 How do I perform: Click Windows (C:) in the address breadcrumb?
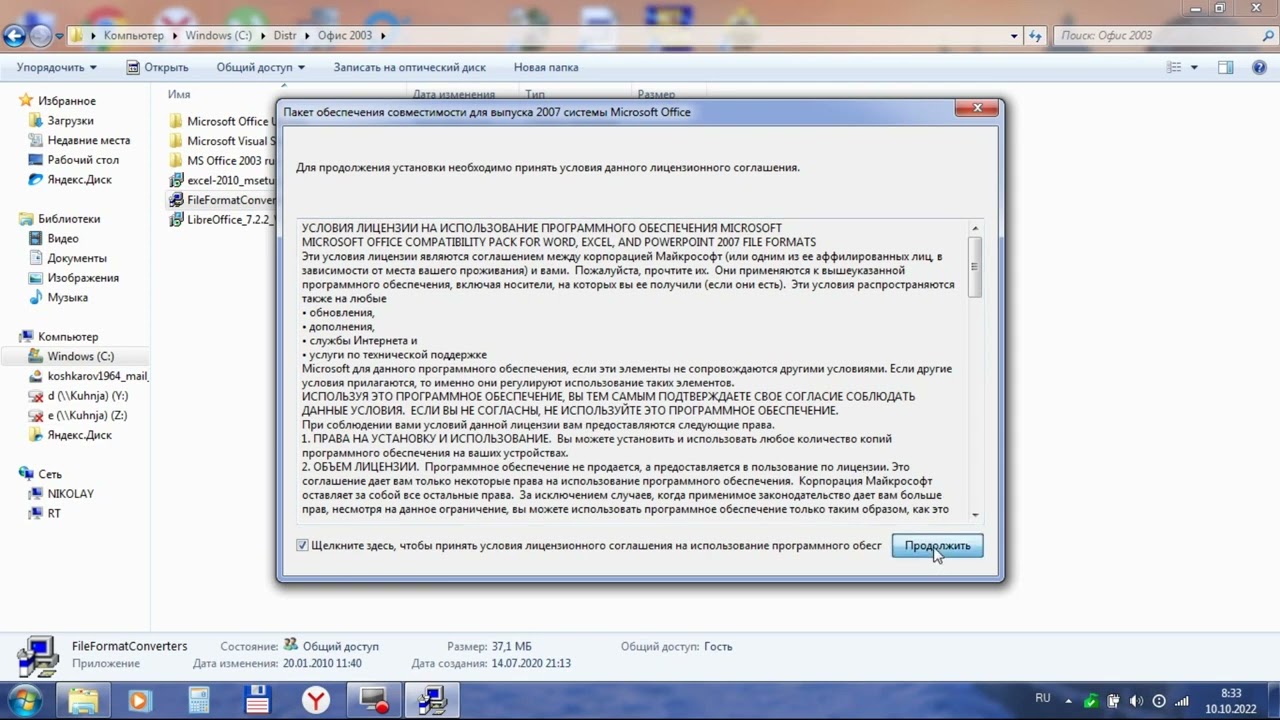click(219, 36)
